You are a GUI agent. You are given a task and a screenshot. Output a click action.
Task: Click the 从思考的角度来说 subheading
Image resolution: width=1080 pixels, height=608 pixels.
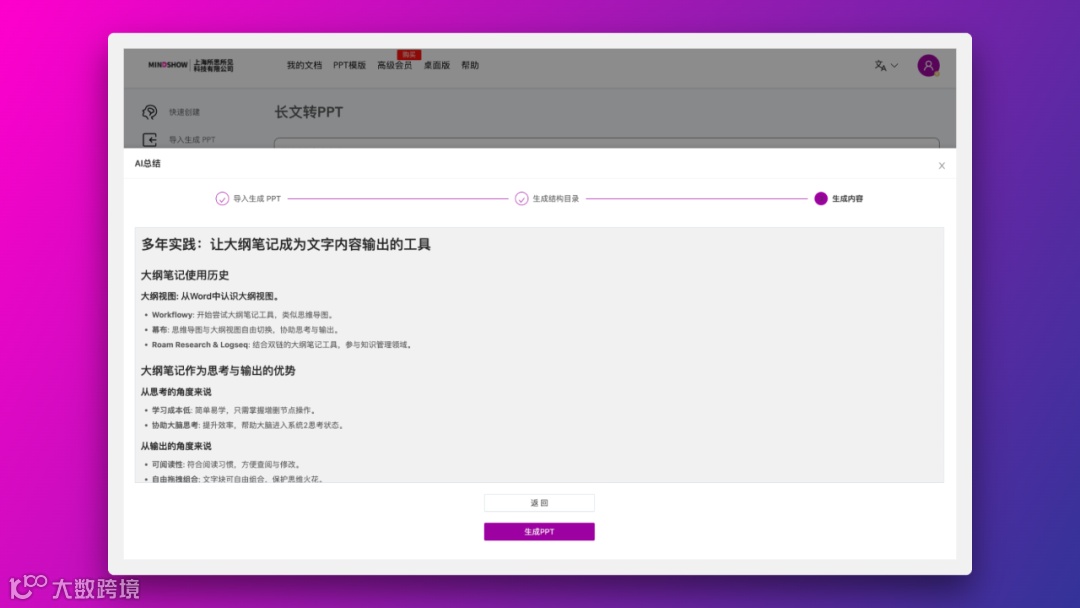pos(176,392)
